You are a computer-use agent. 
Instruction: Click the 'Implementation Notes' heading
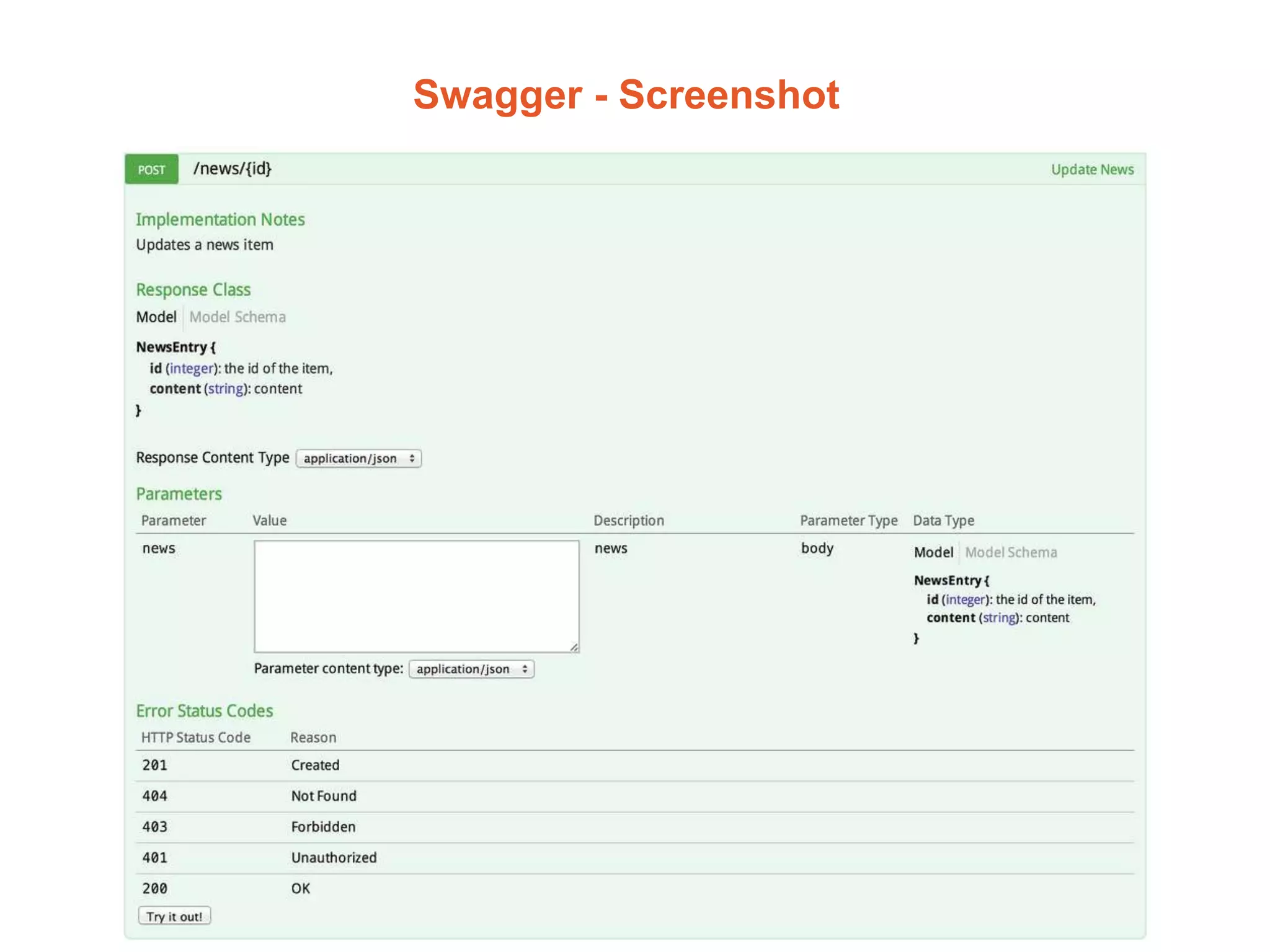coord(220,219)
